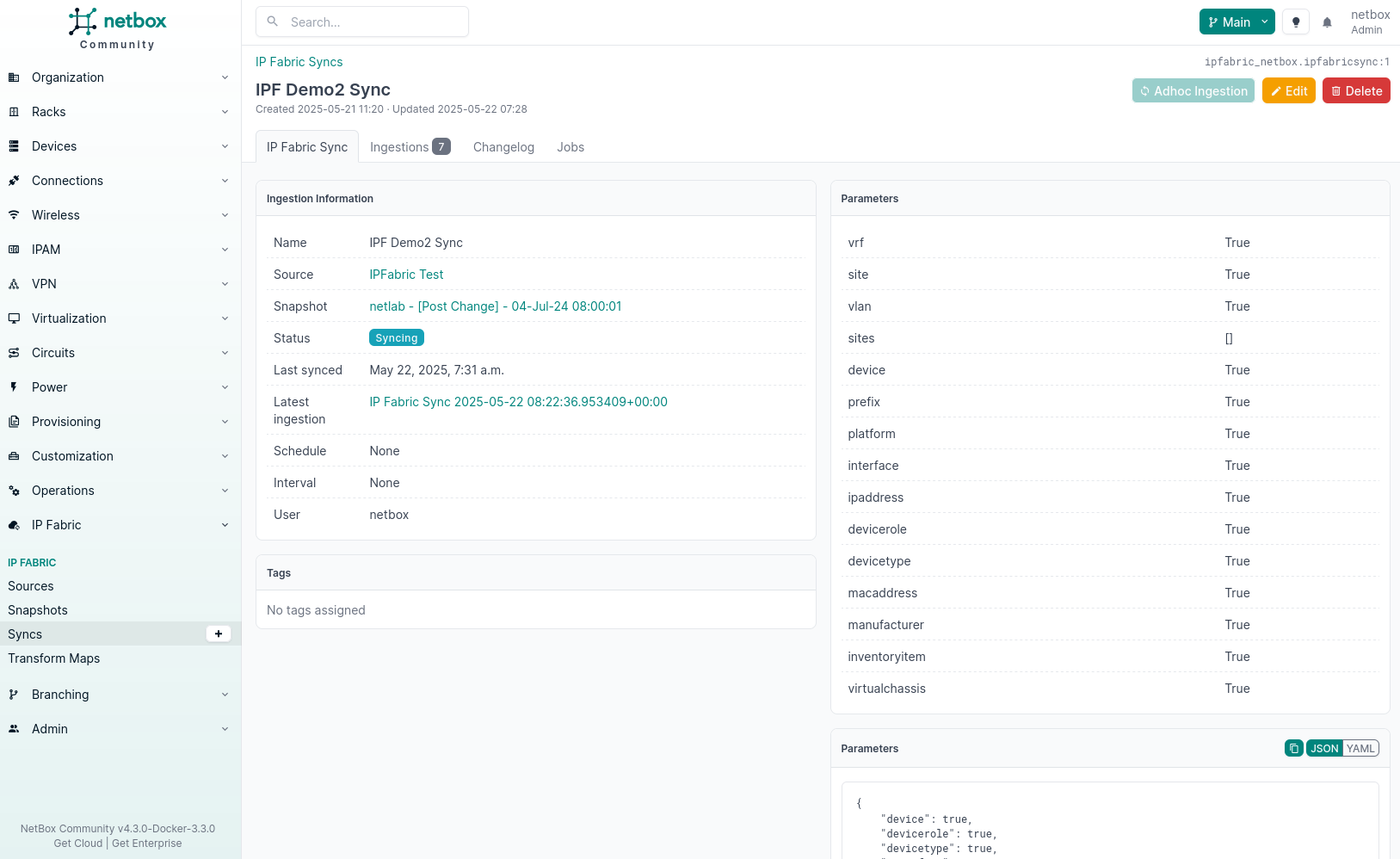
Task: Switch to the Ingestions tab
Action: coord(410,147)
